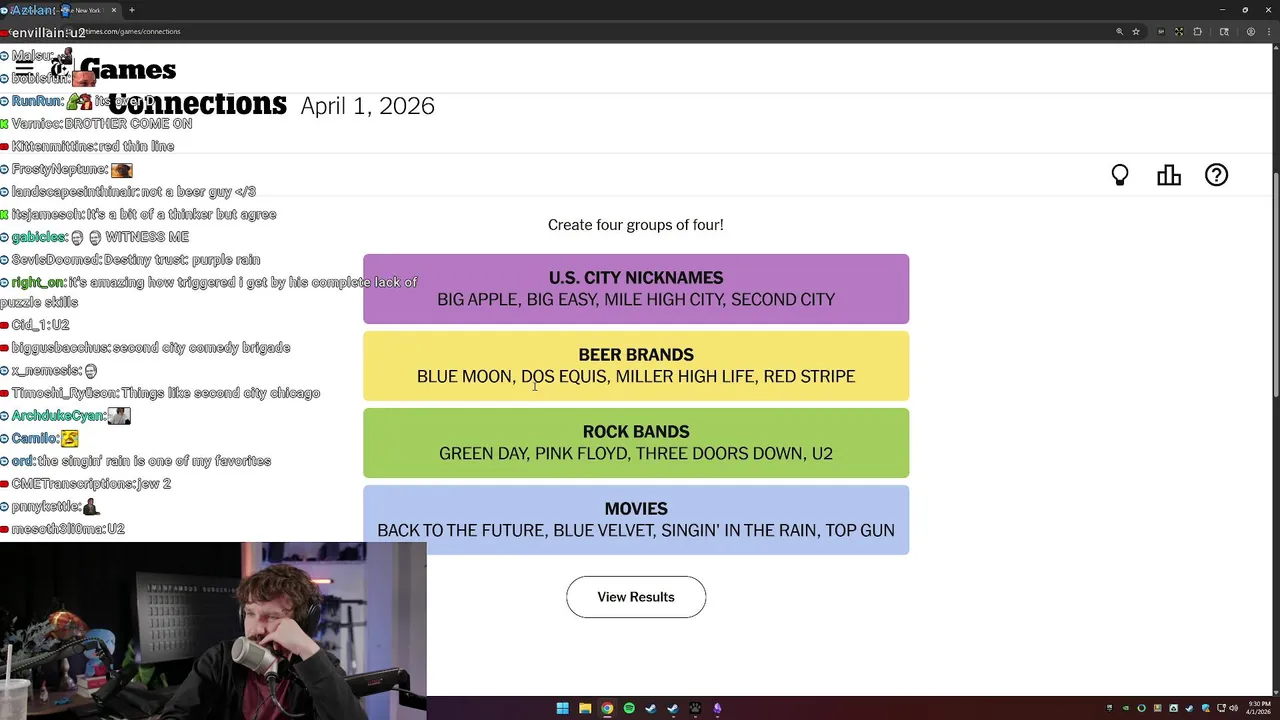Image resolution: width=1280 pixels, height=720 pixels.
Task: Open the Chrome extensions puzzle icon
Action: 1197,32
